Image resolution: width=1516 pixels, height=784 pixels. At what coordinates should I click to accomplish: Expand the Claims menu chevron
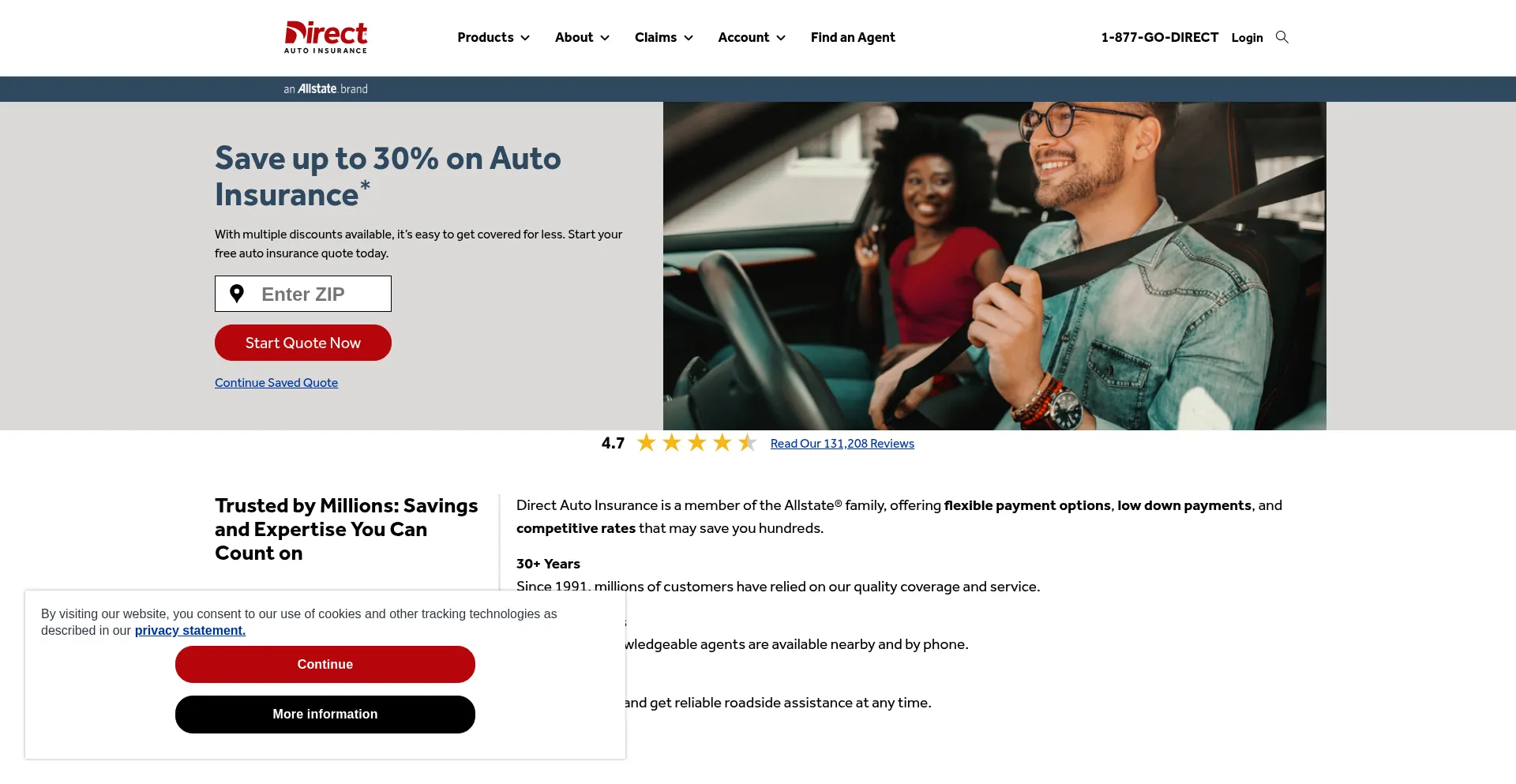pos(689,38)
